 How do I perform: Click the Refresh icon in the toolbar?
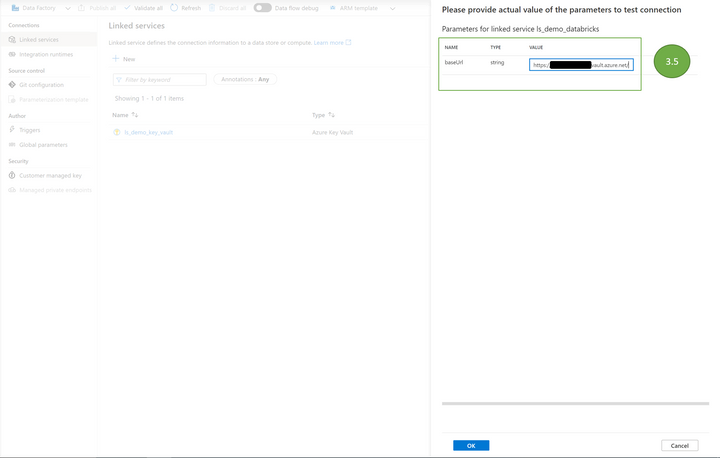tap(174, 8)
